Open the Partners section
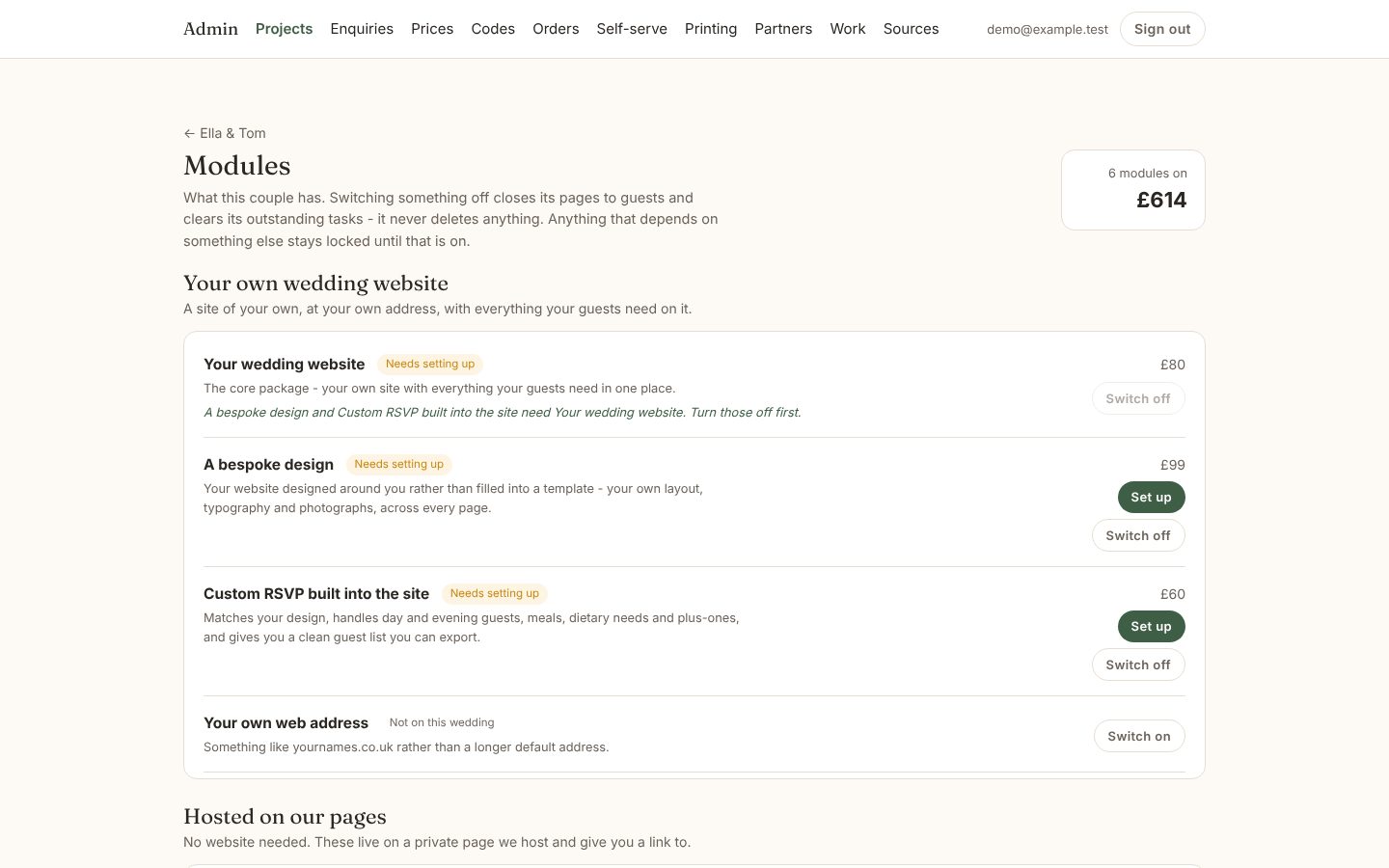This screenshot has width=1389, height=868. click(783, 29)
